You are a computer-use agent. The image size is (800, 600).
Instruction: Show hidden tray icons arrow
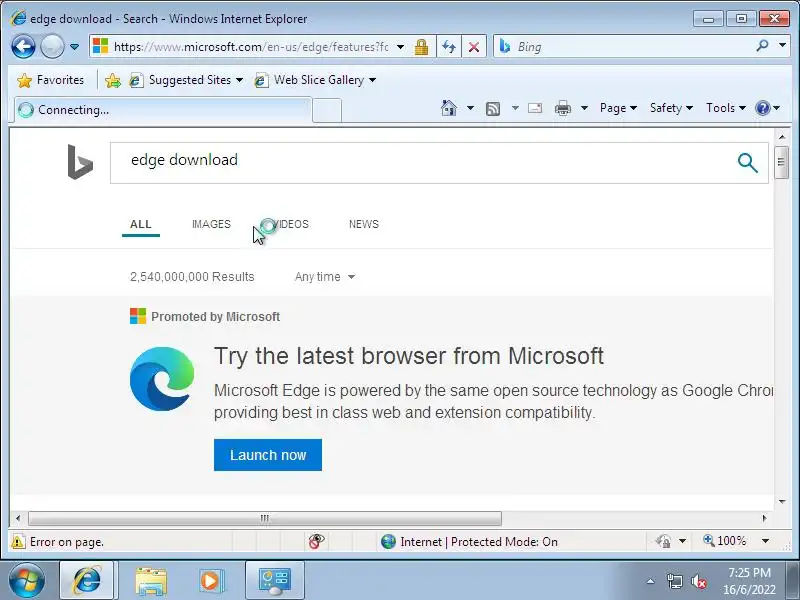pyautogui.click(x=651, y=581)
